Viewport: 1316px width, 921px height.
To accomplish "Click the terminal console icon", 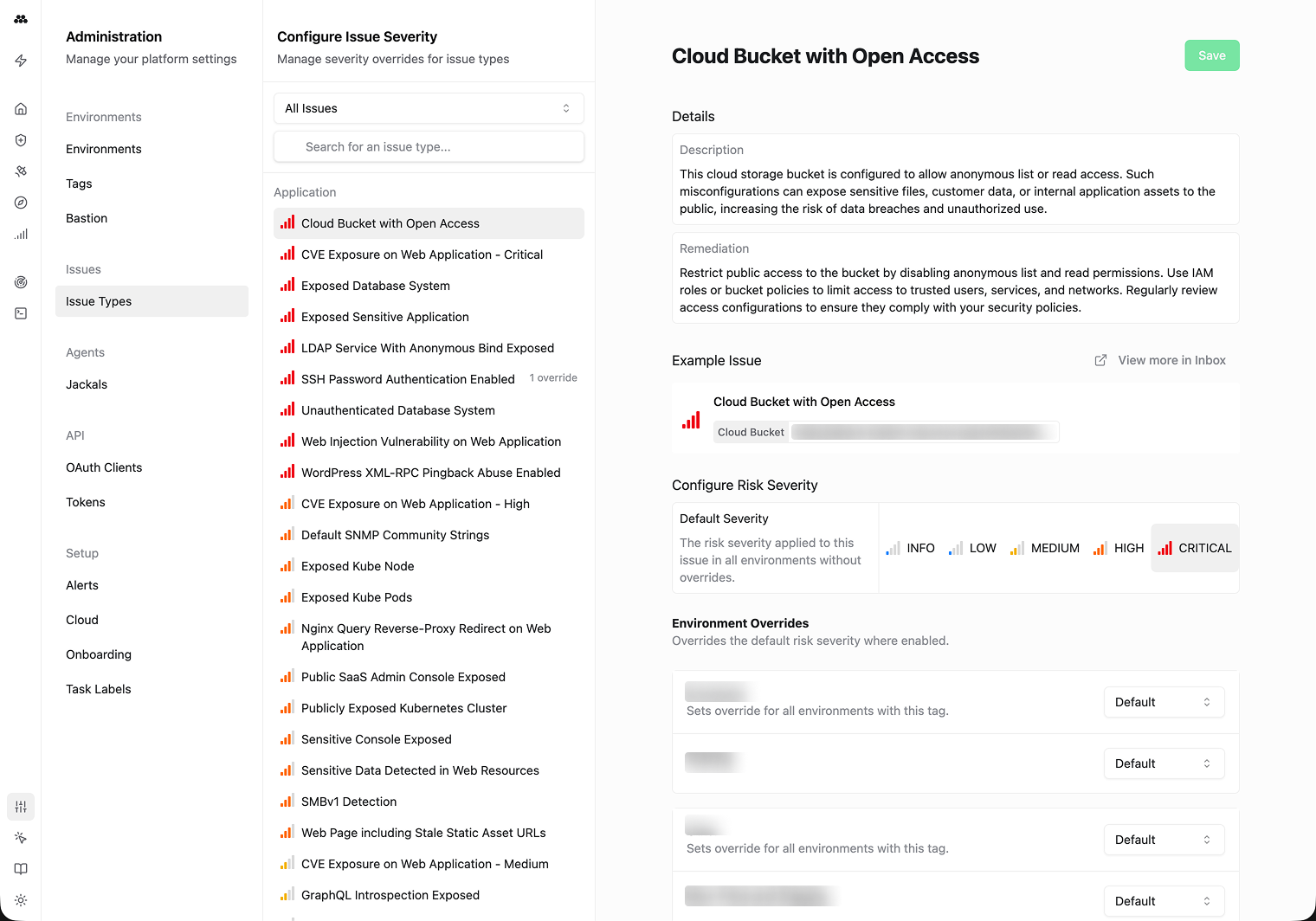I will tap(21, 313).
